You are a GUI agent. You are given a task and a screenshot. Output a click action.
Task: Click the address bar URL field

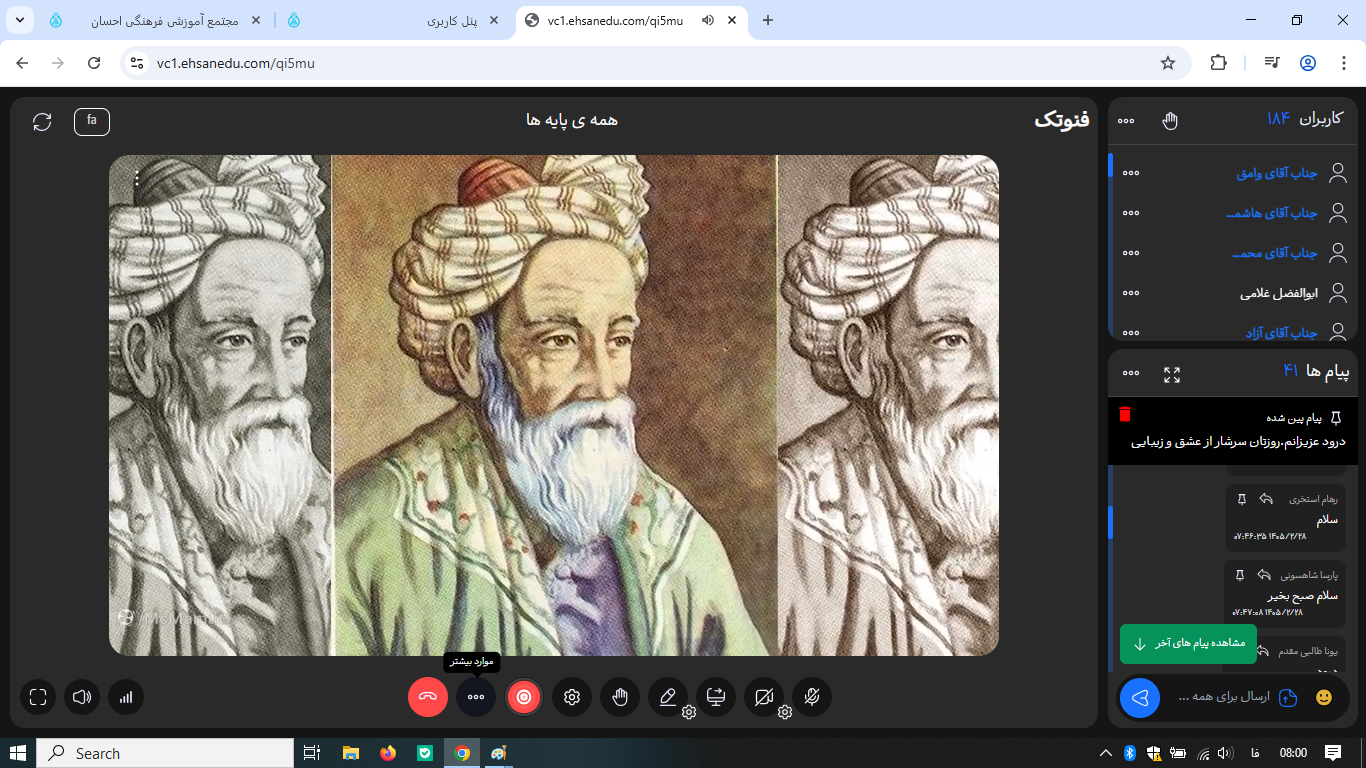(x=655, y=63)
